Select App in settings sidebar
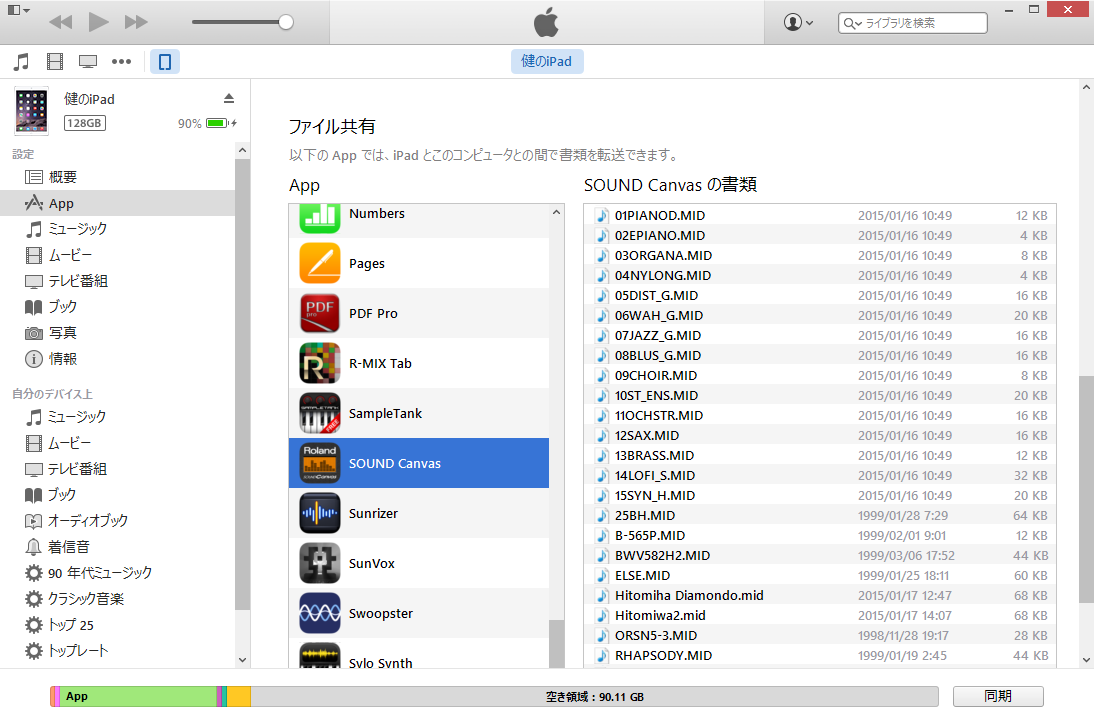1094x724 pixels. (117, 203)
